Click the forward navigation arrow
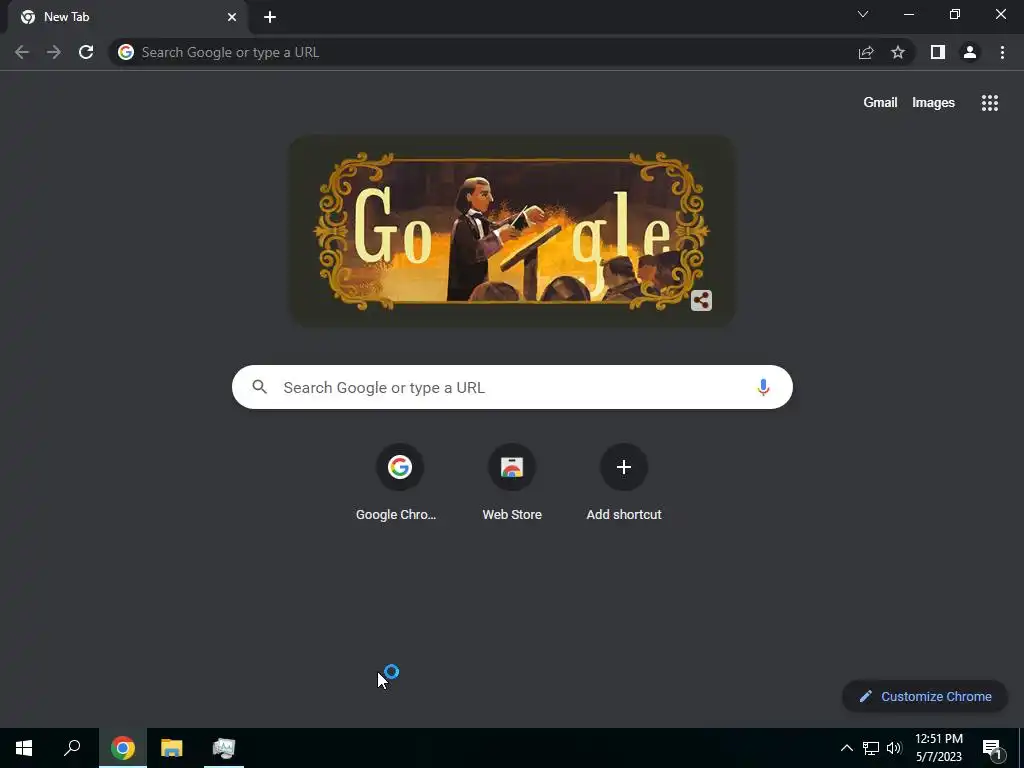 point(54,52)
